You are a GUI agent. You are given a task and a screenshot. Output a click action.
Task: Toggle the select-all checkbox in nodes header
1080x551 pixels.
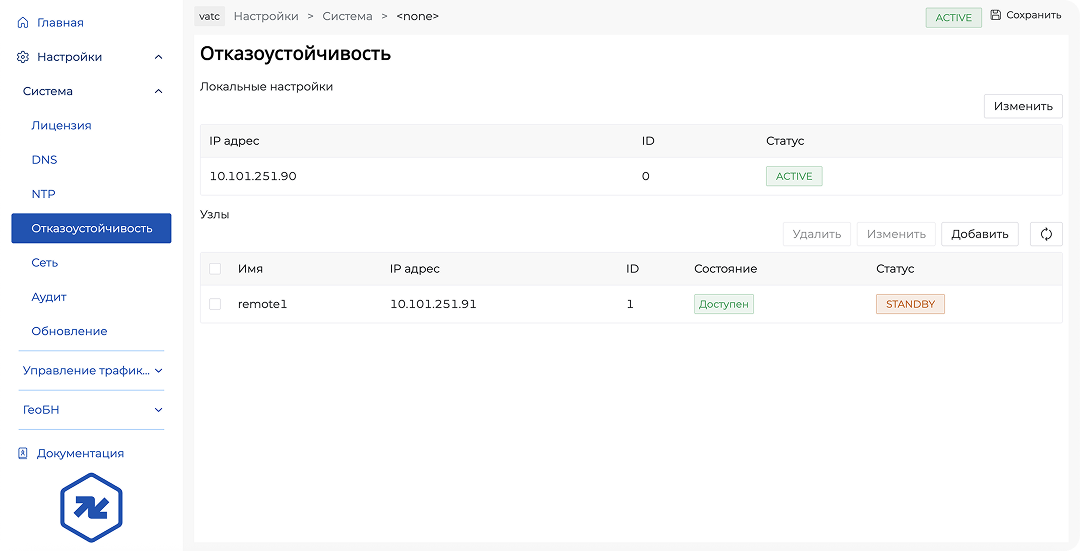[x=215, y=269]
